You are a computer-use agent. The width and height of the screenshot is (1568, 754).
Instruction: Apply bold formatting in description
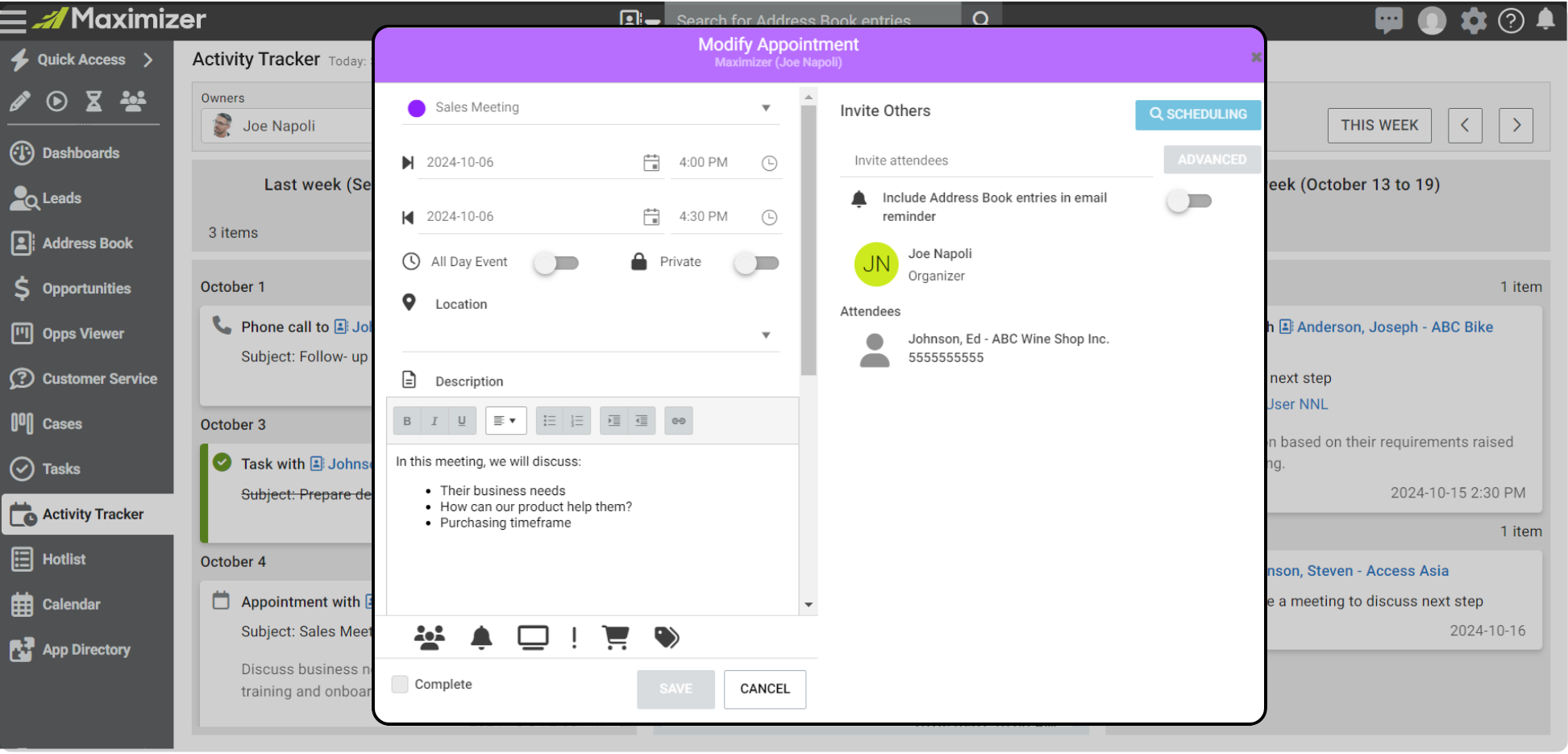pos(407,421)
